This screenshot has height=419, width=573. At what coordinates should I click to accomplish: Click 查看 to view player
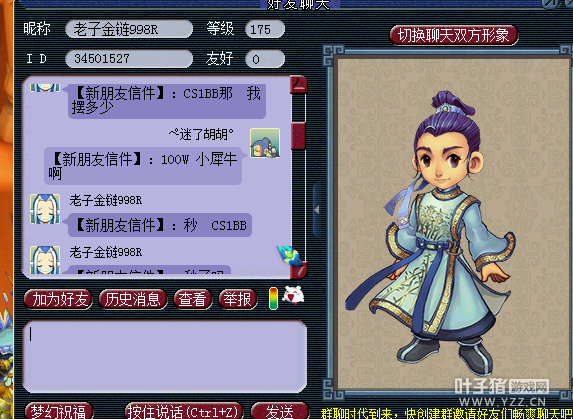(x=193, y=299)
